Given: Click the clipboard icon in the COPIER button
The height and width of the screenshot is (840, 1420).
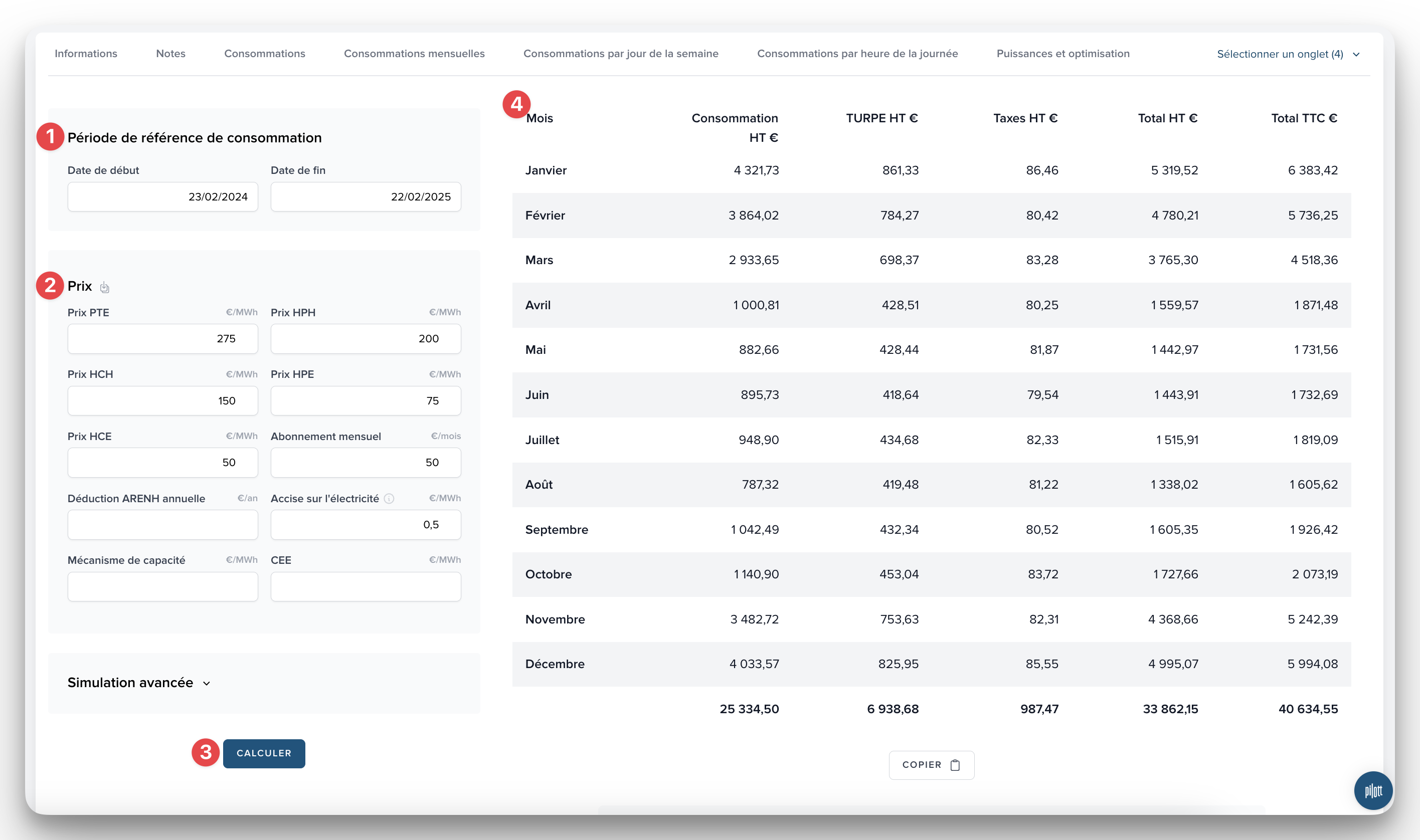Looking at the screenshot, I should coord(955,765).
